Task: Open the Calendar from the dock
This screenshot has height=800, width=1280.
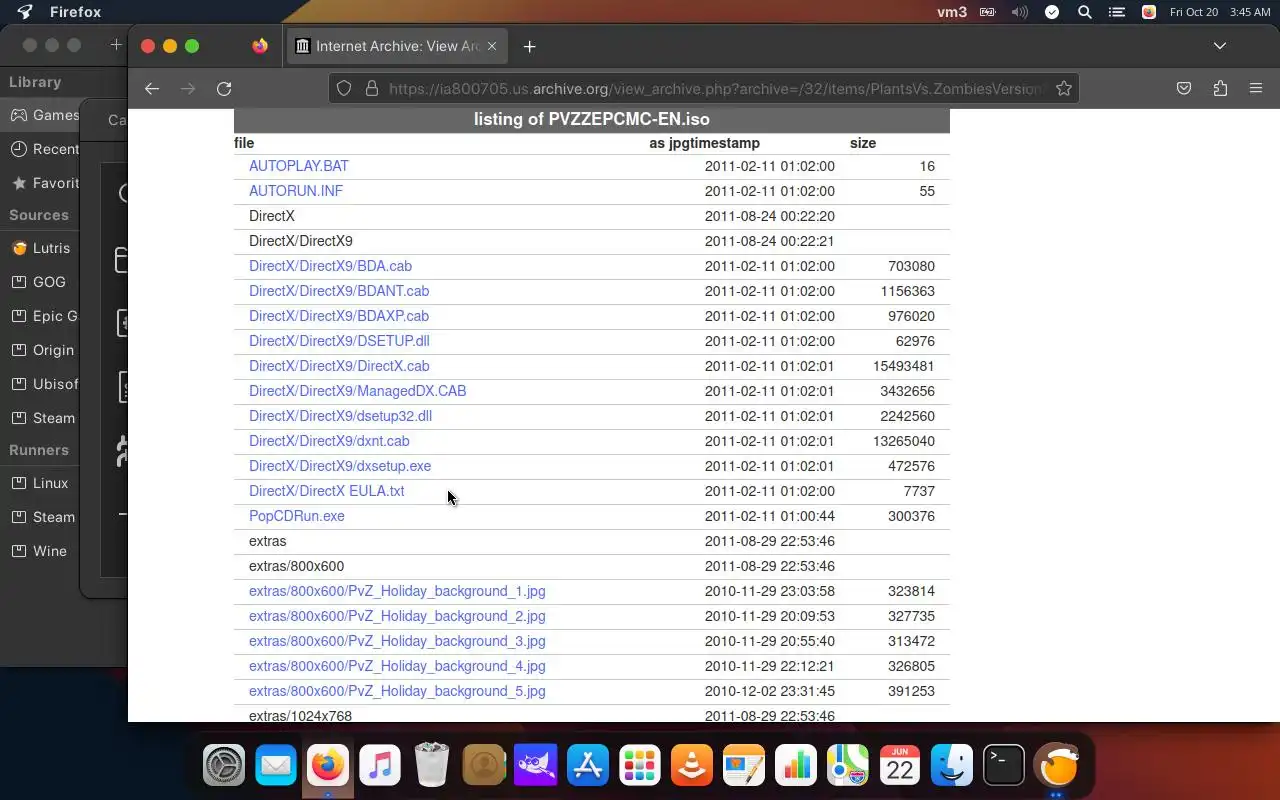Action: (x=900, y=766)
